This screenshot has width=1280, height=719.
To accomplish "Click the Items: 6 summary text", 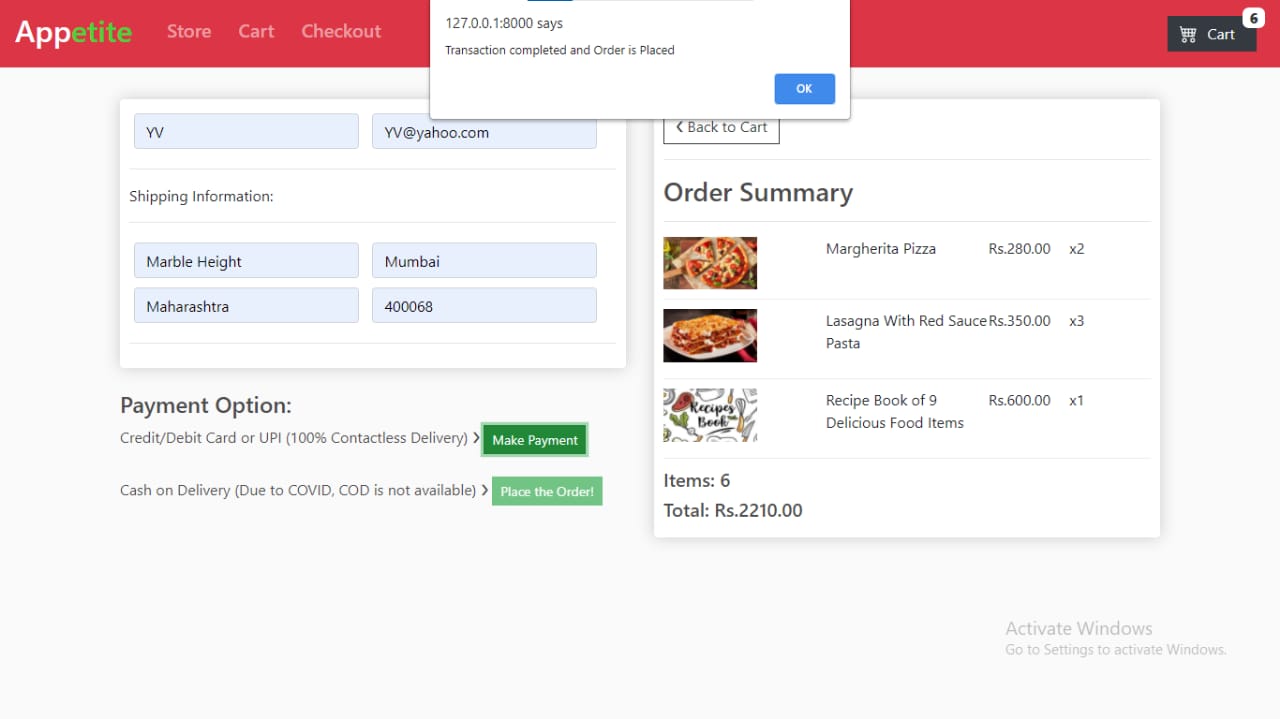I will tap(697, 480).
